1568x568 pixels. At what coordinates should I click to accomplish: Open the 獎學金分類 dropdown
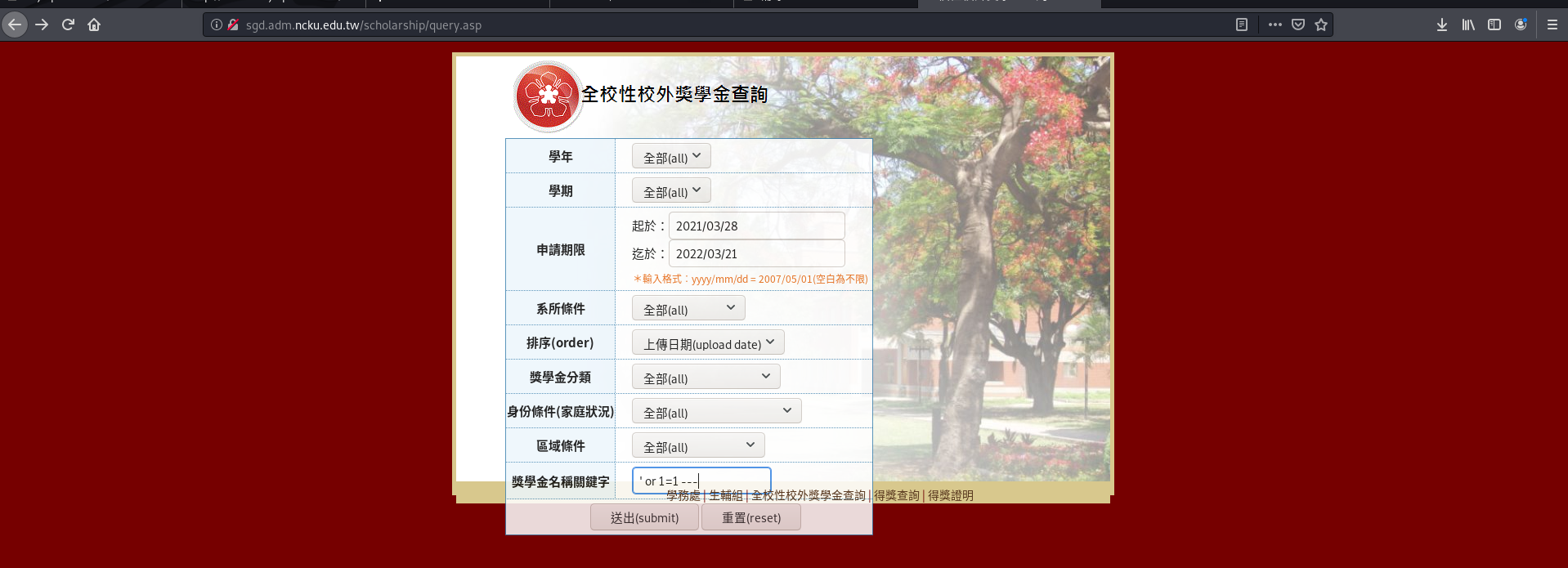pyautogui.click(x=706, y=377)
